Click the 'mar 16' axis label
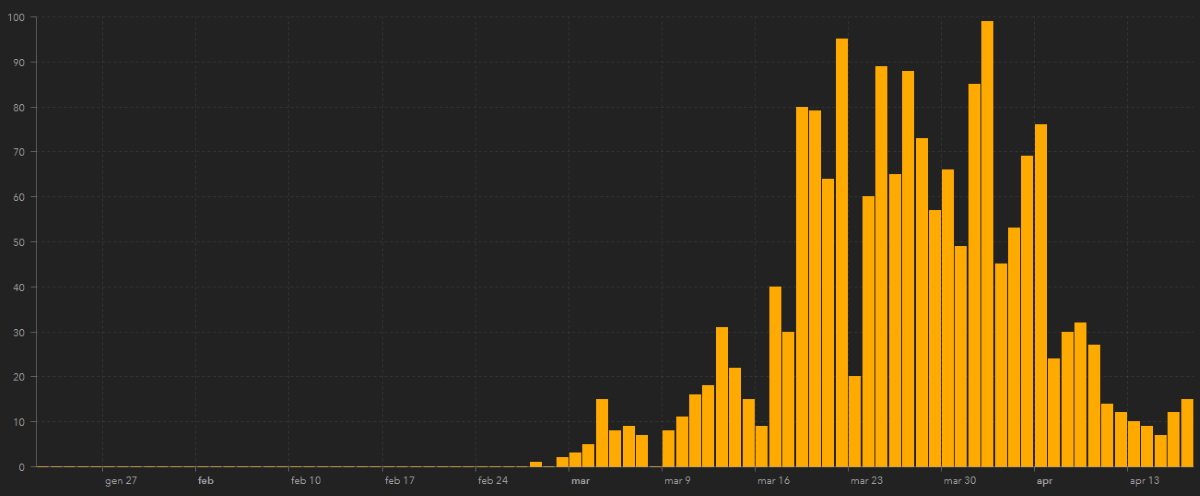This screenshot has height=496, width=1200. click(774, 481)
